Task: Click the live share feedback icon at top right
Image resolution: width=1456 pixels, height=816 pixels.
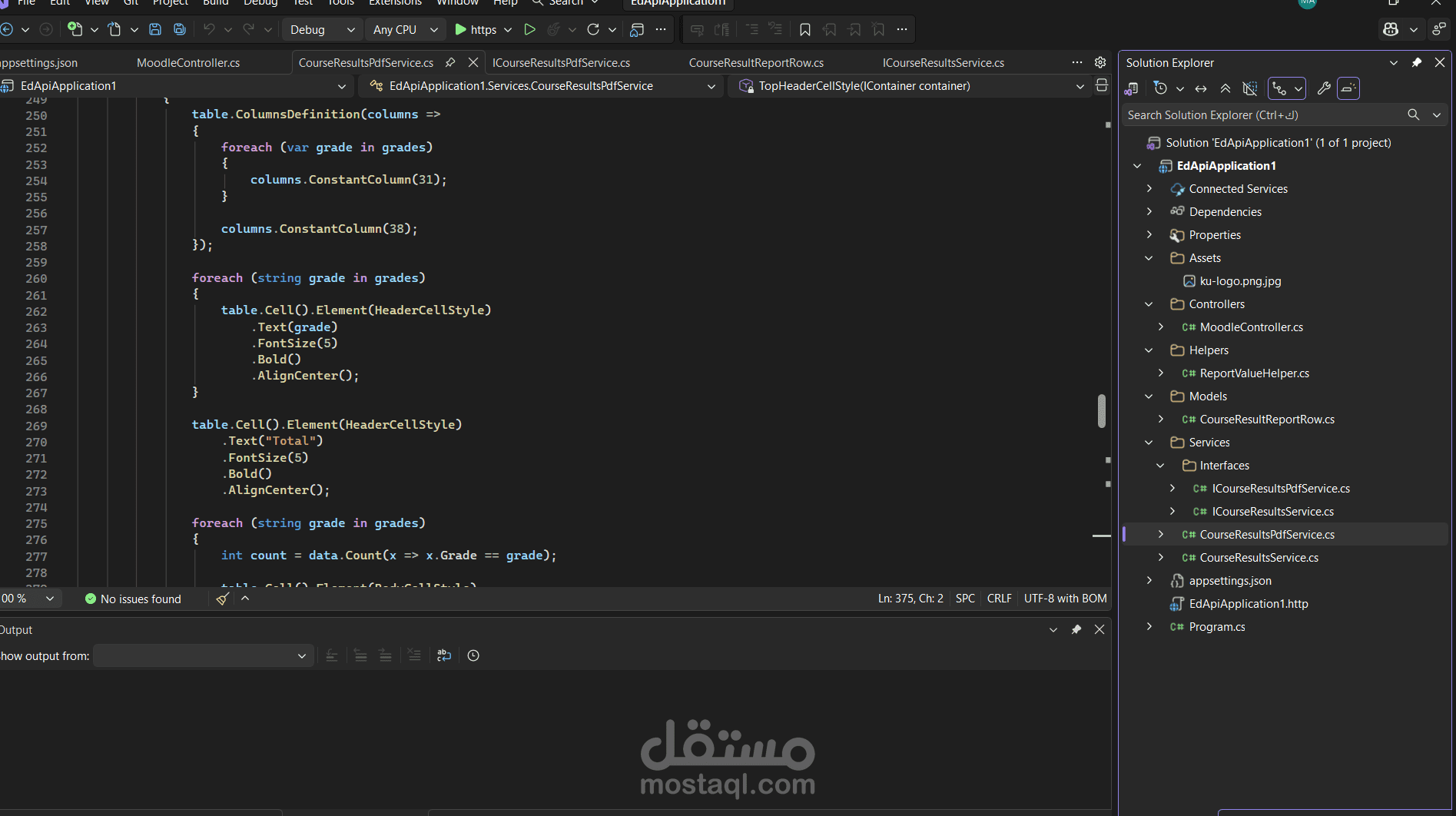Action: (x=1439, y=29)
